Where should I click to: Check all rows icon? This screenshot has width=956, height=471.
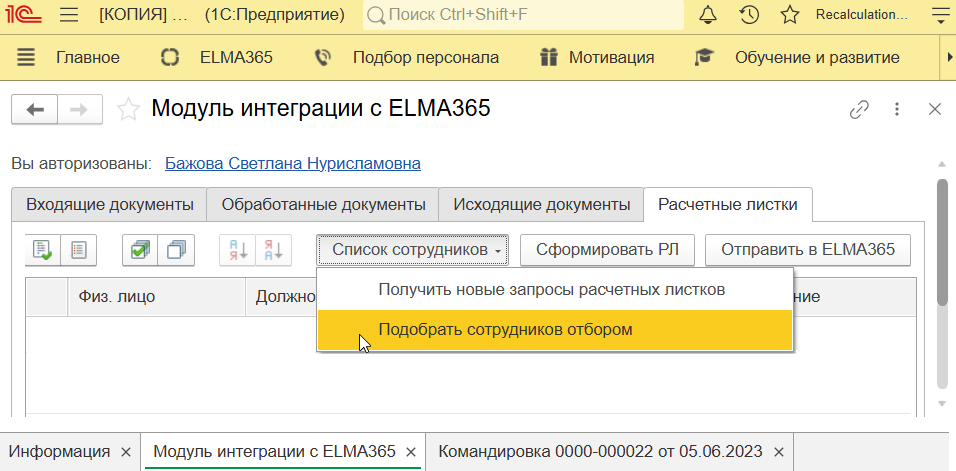pos(140,250)
